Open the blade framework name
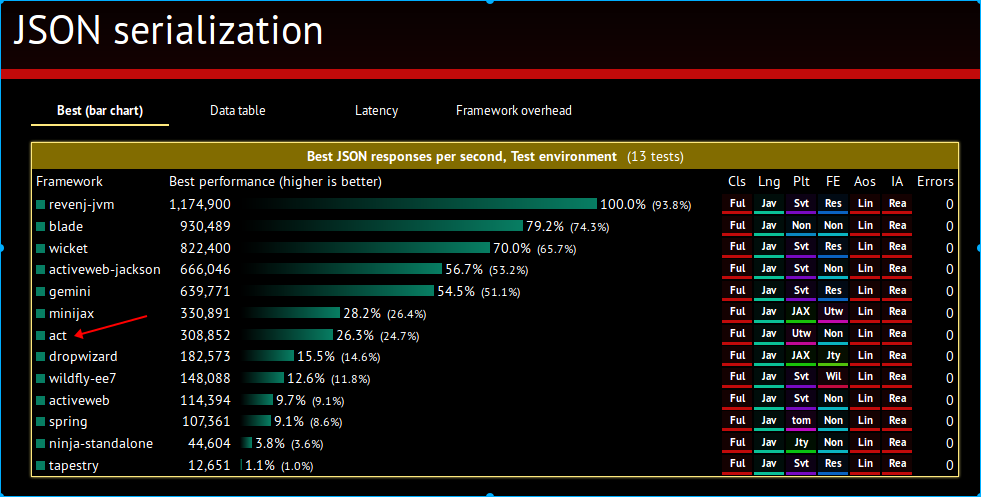This screenshot has height=497, width=981. coord(66,226)
